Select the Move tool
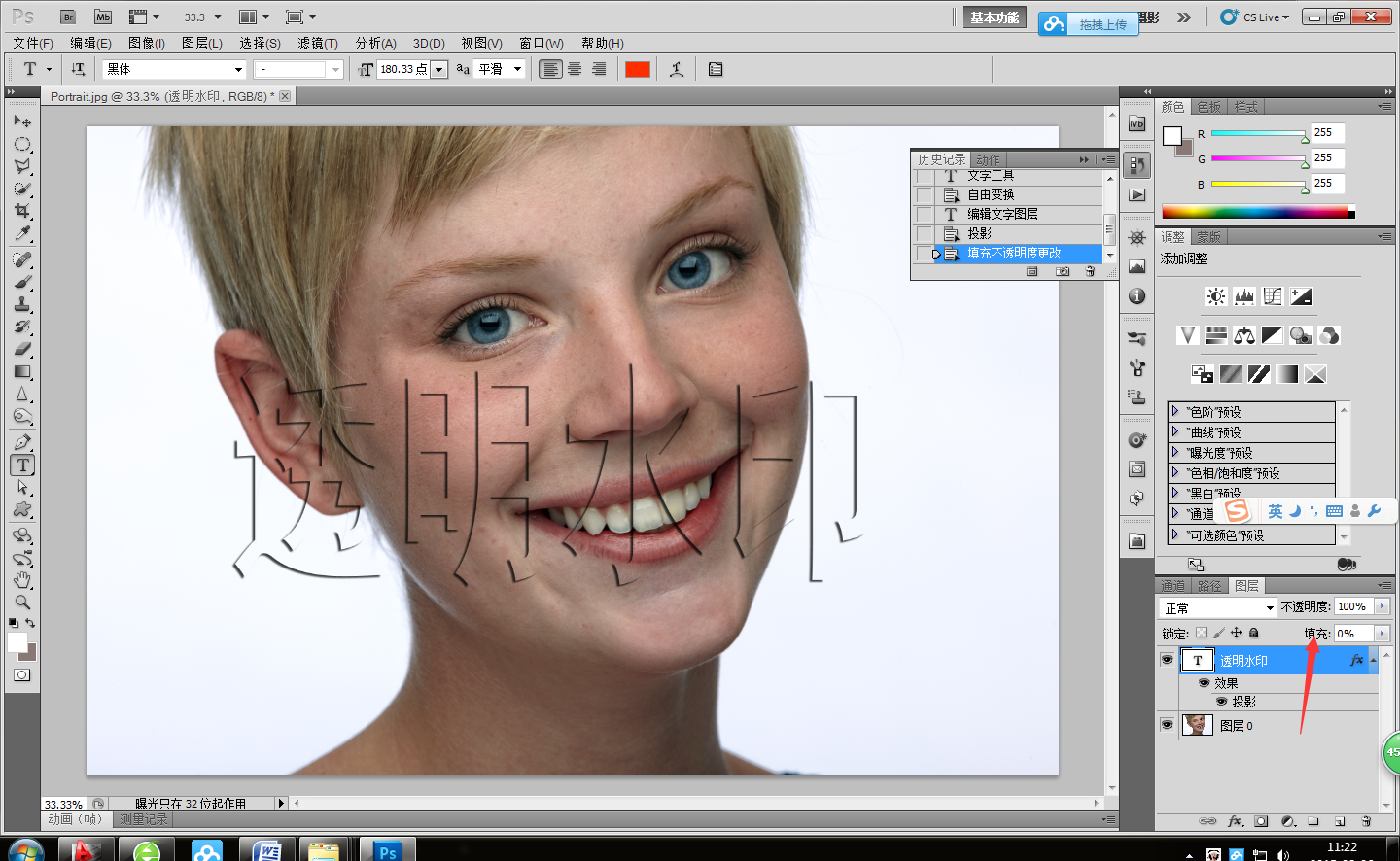The width and height of the screenshot is (1400, 861). click(x=22, y=121)
